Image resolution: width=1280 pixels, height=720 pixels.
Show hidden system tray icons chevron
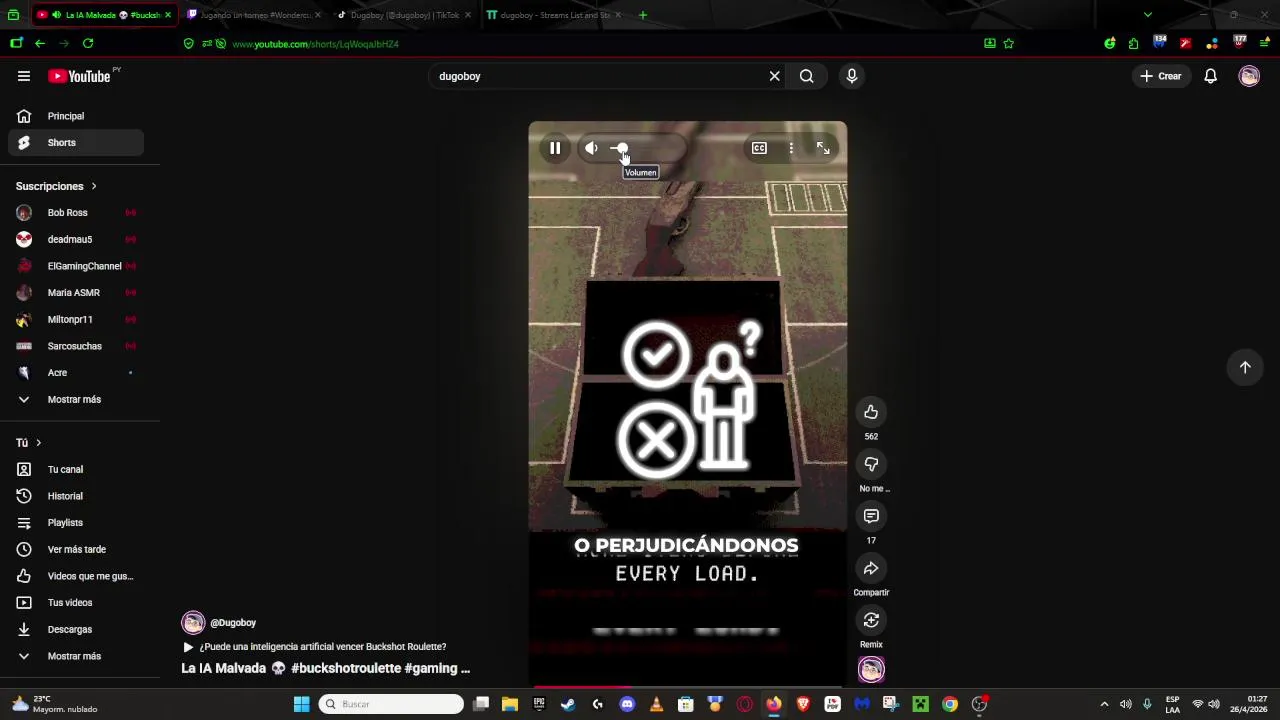point(1104,704)
